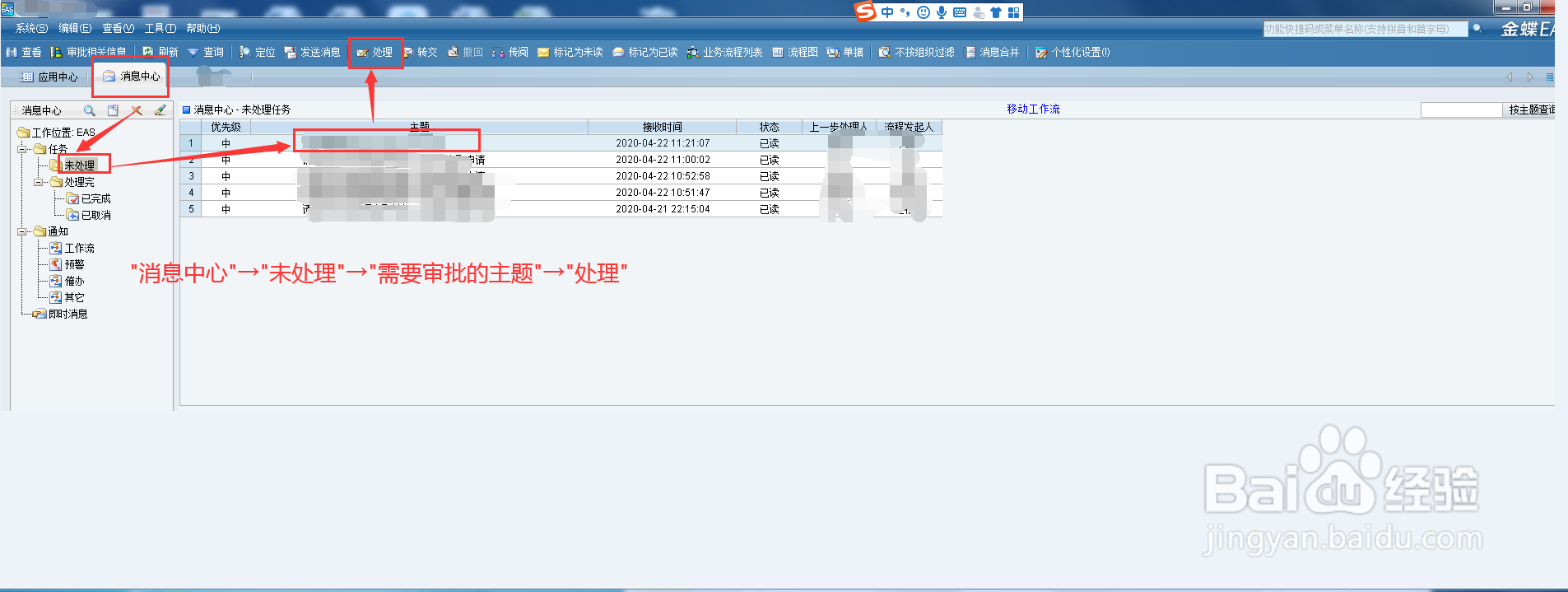Click the 定位 locate icon
This screenshot has height=592, width=1568.
[x=245, y=52]
